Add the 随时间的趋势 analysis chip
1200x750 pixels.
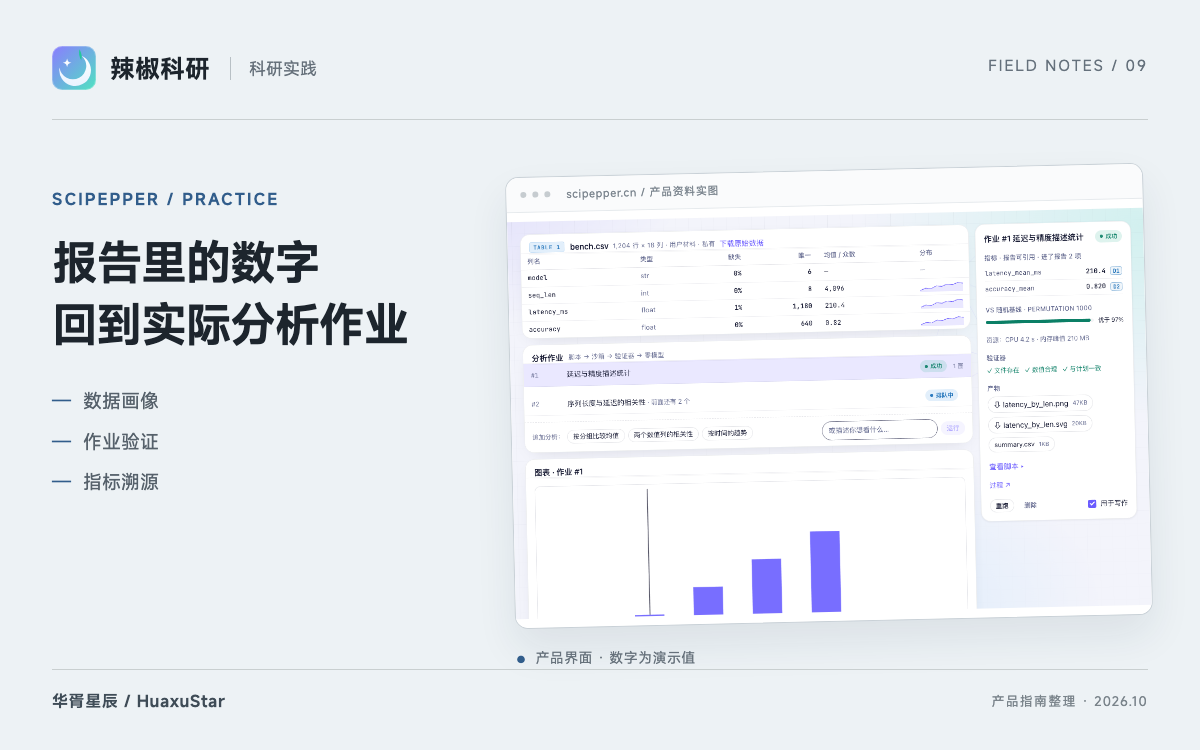click(727, 432)
